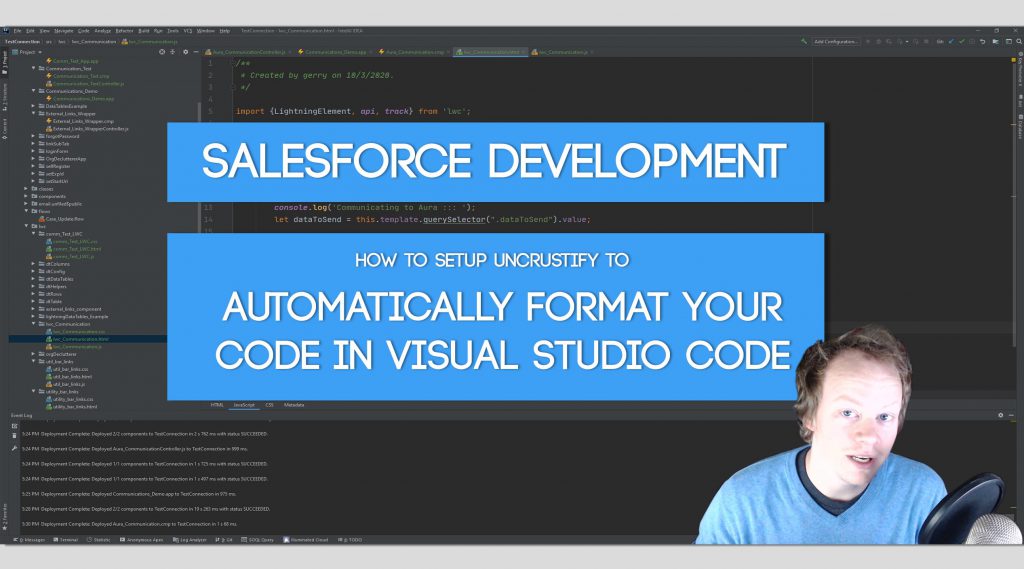1024x569 pixels.
Task: Switch to lwc_Communication.js editor tab
Action: (562, 52)
